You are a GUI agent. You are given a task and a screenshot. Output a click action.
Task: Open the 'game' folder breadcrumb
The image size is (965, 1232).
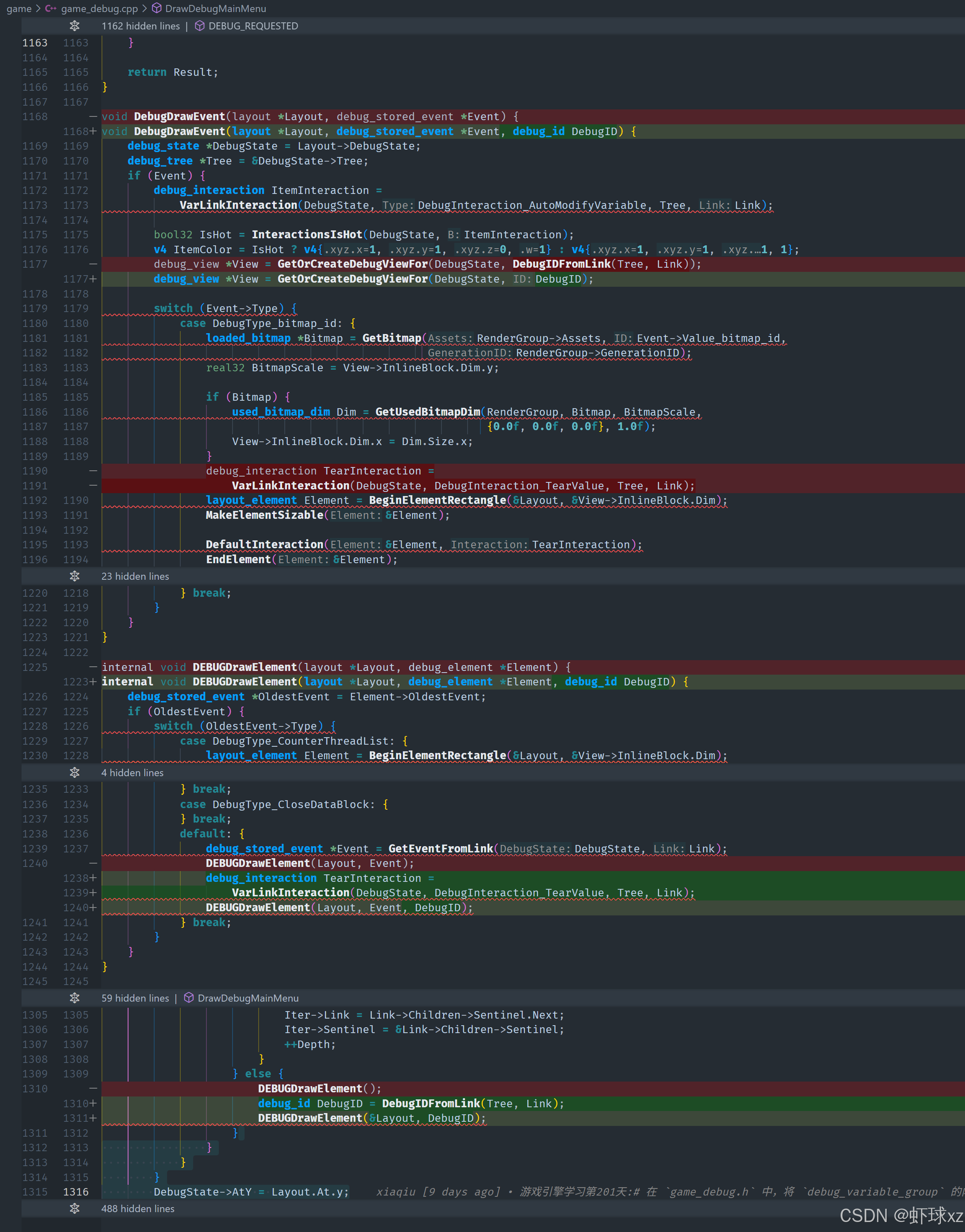point(19,8)
